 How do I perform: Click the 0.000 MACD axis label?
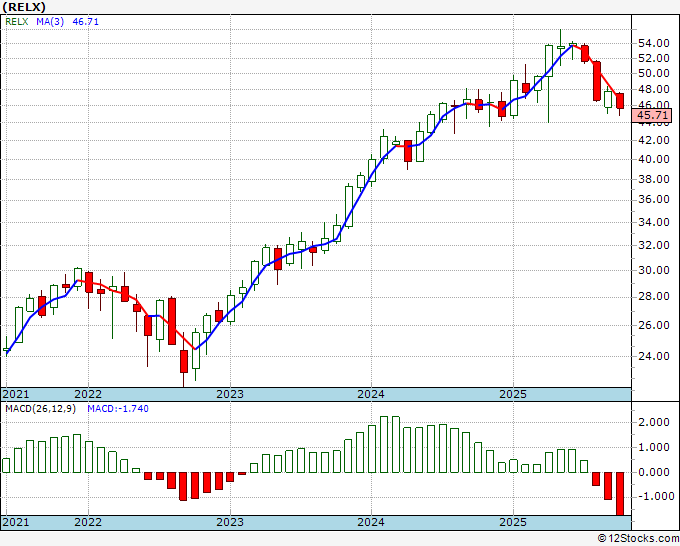pos(654,472)
